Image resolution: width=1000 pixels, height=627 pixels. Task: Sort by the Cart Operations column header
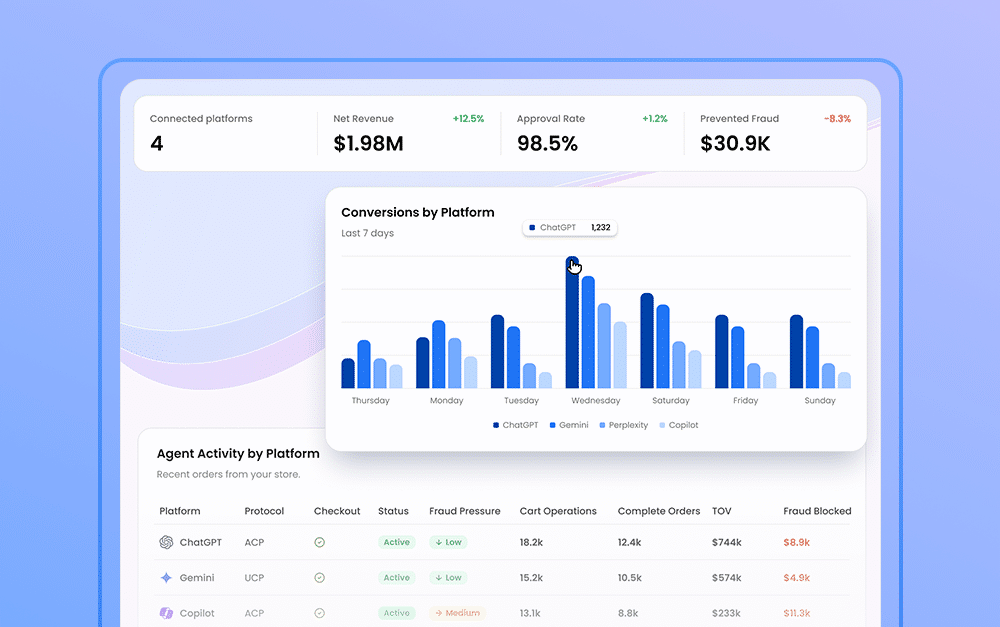pyautogui.click(x=558, y=511)
